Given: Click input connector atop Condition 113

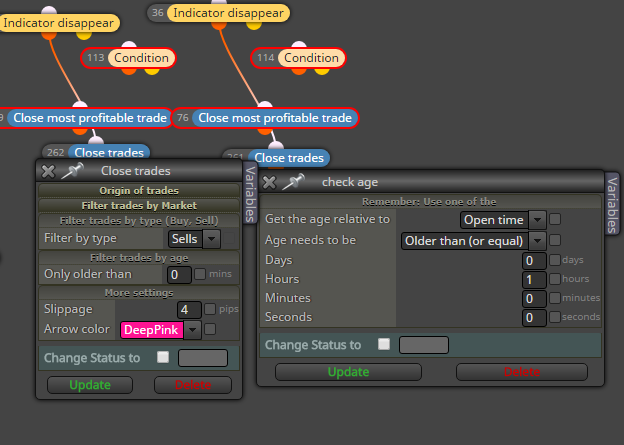Looking at the screenshot, I should click(x=129, y=45).
